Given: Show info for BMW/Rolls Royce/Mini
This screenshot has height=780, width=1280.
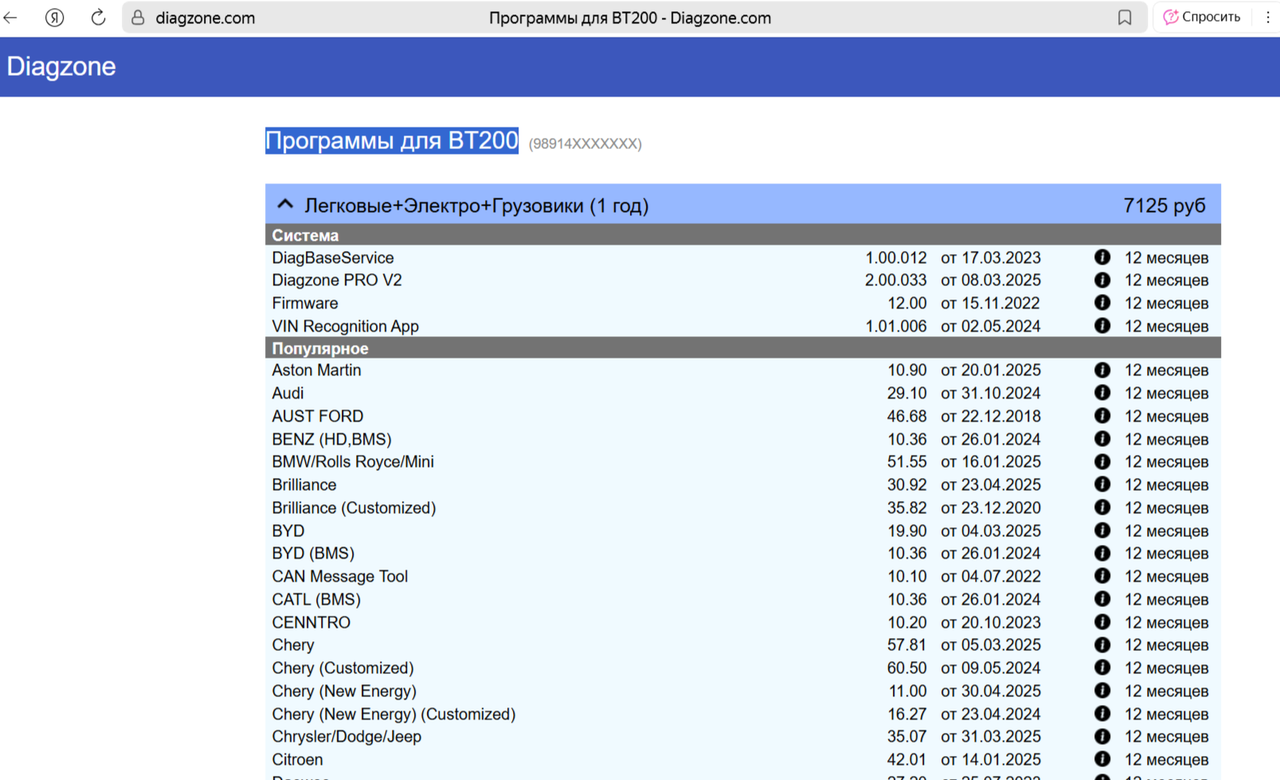Looking at the screenshot, I should [x=1102, y=462].
